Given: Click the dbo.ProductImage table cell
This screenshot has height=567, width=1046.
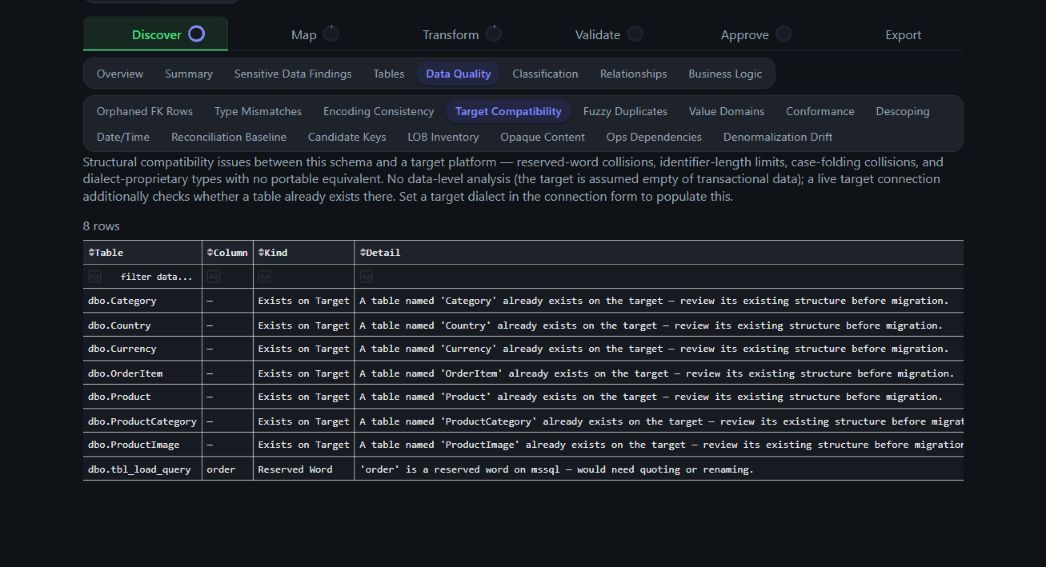Looking at the screenshot, I should point(142,445).
